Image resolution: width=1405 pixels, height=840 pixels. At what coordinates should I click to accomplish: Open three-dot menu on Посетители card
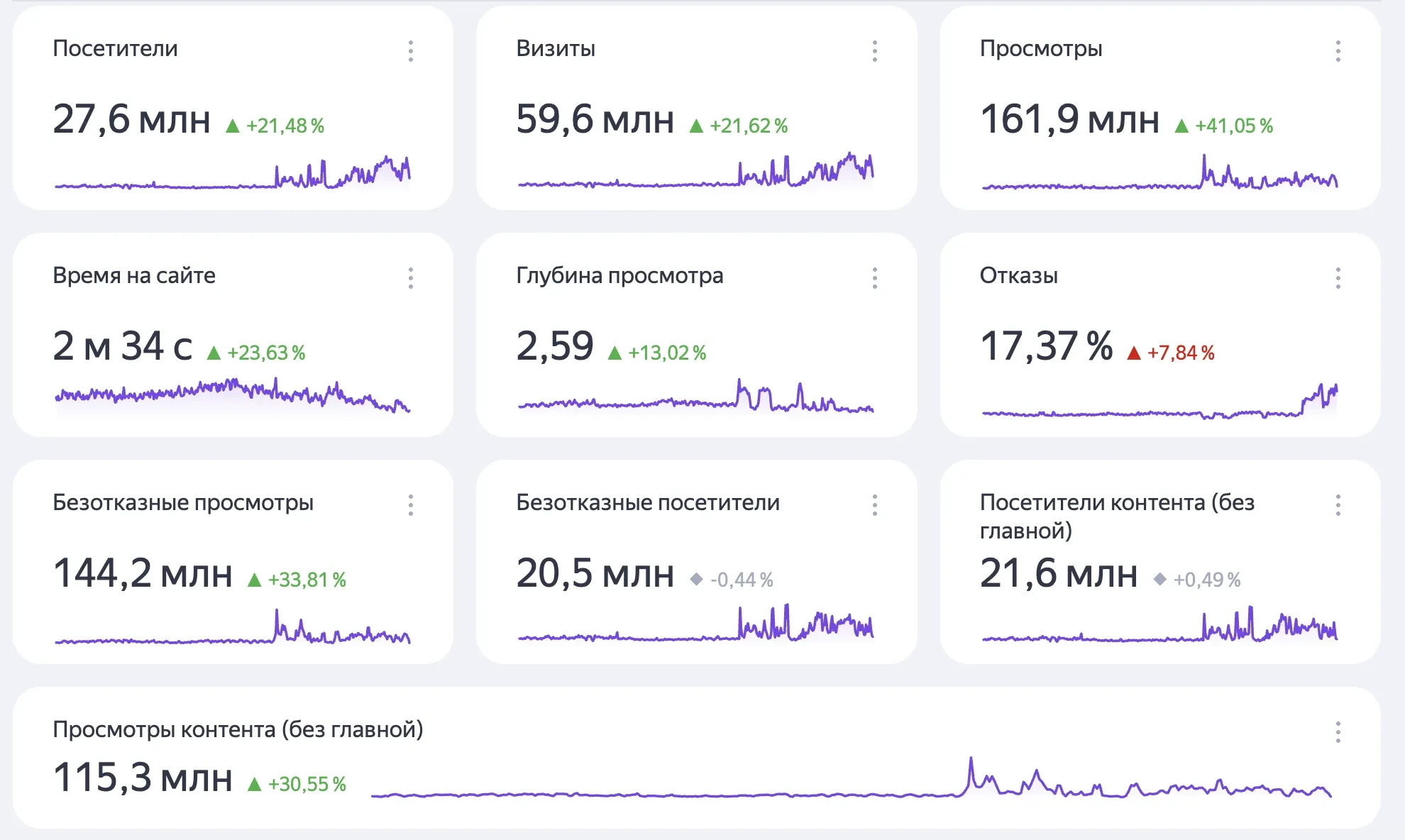tap(411, 51)
